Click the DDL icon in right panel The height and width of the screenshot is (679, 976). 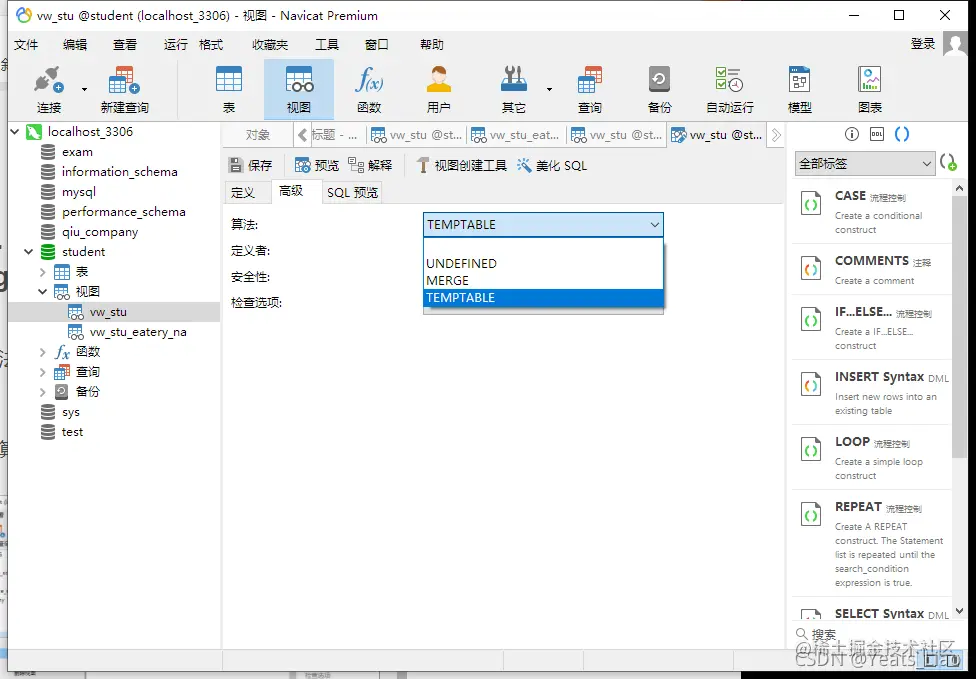pyautogui.click(x=876, y=134)
